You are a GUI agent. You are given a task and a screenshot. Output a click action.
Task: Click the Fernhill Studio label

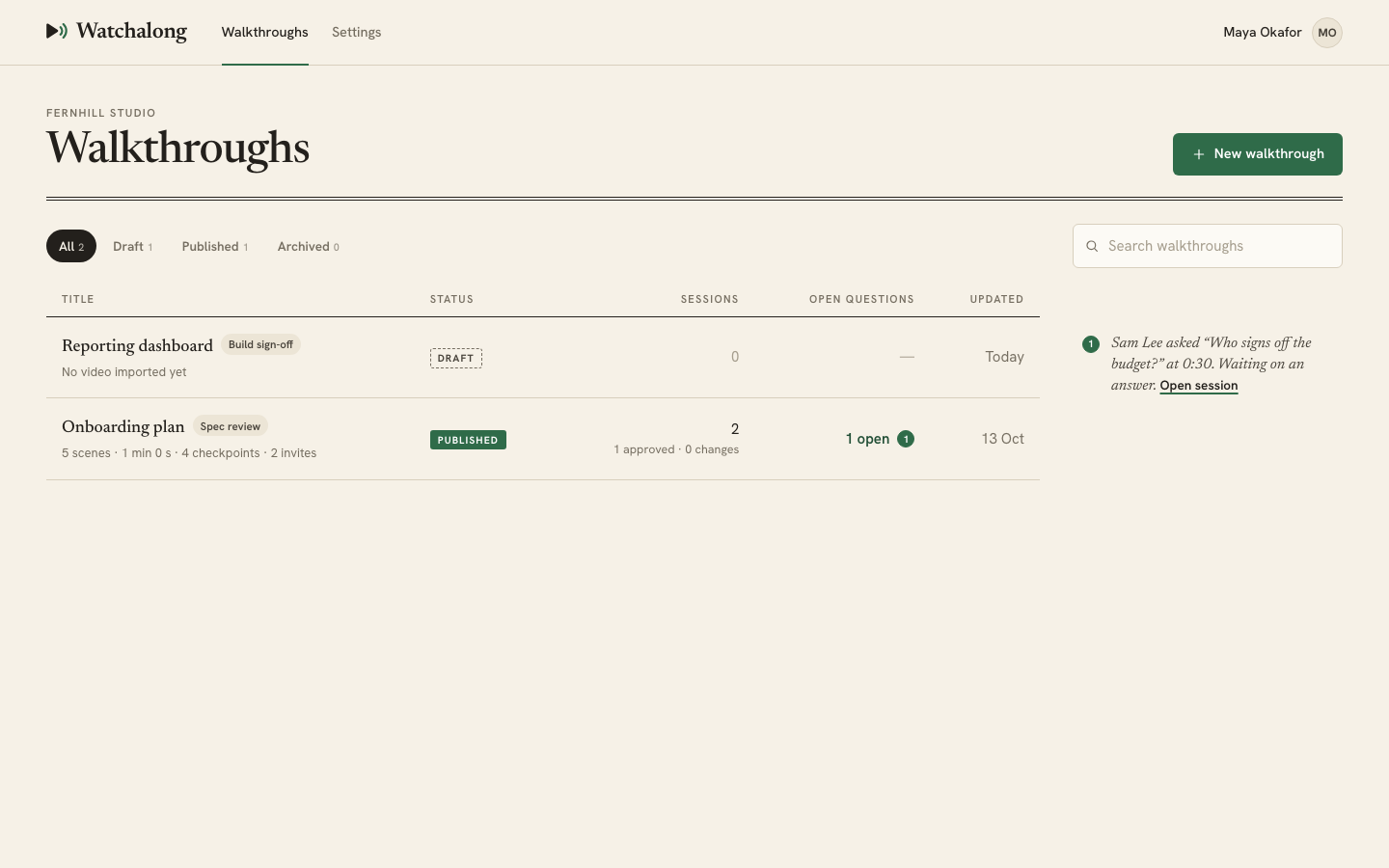click(x=101, y=113)
